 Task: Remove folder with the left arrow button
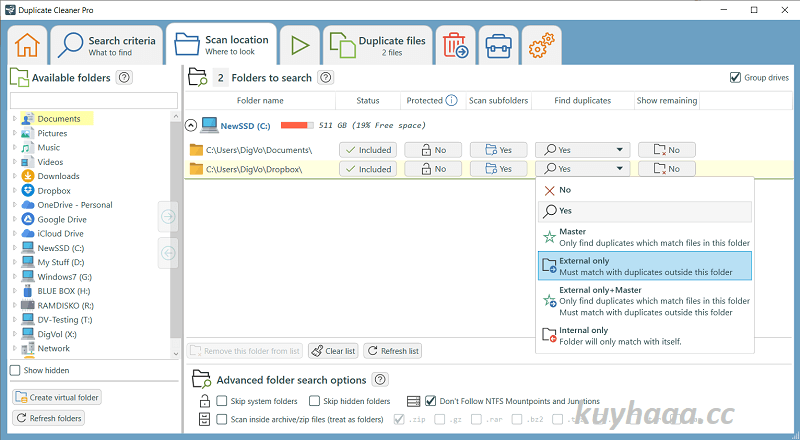(x=168, y=253)
